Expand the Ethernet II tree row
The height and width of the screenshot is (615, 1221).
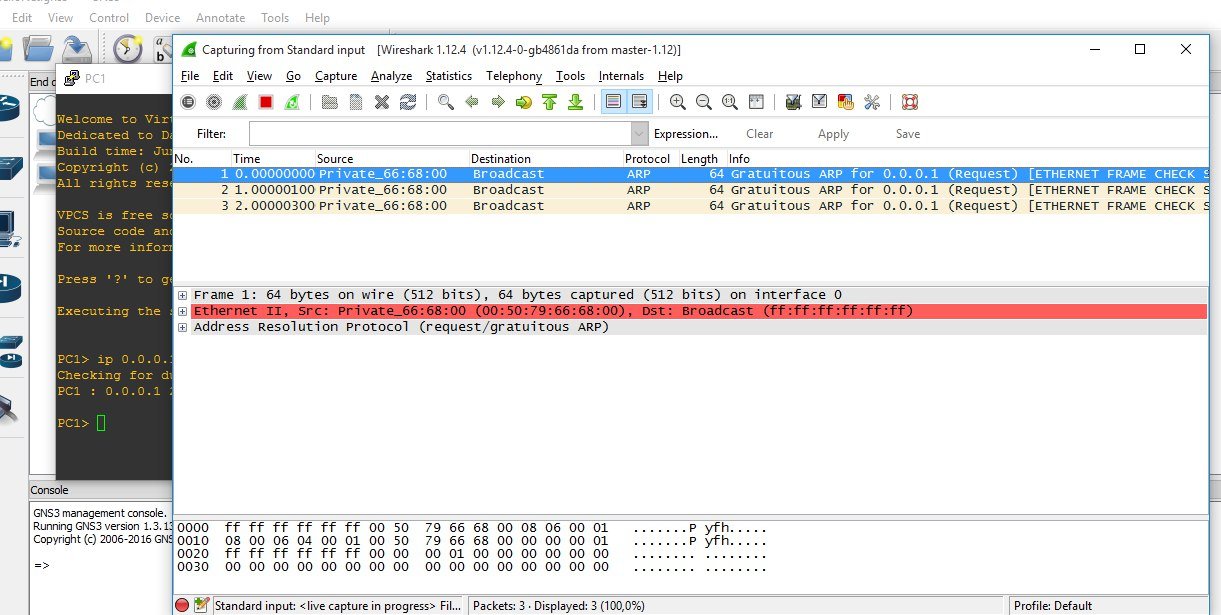point(182,311)
